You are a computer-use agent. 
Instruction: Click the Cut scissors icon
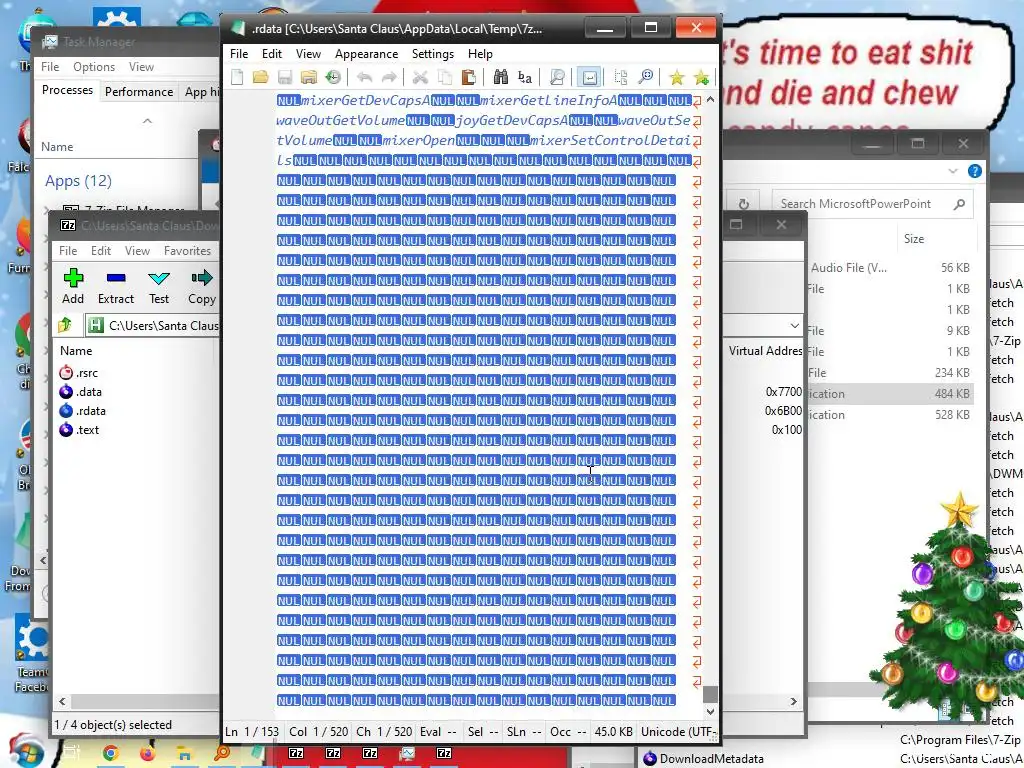click(x=420, y=78)
